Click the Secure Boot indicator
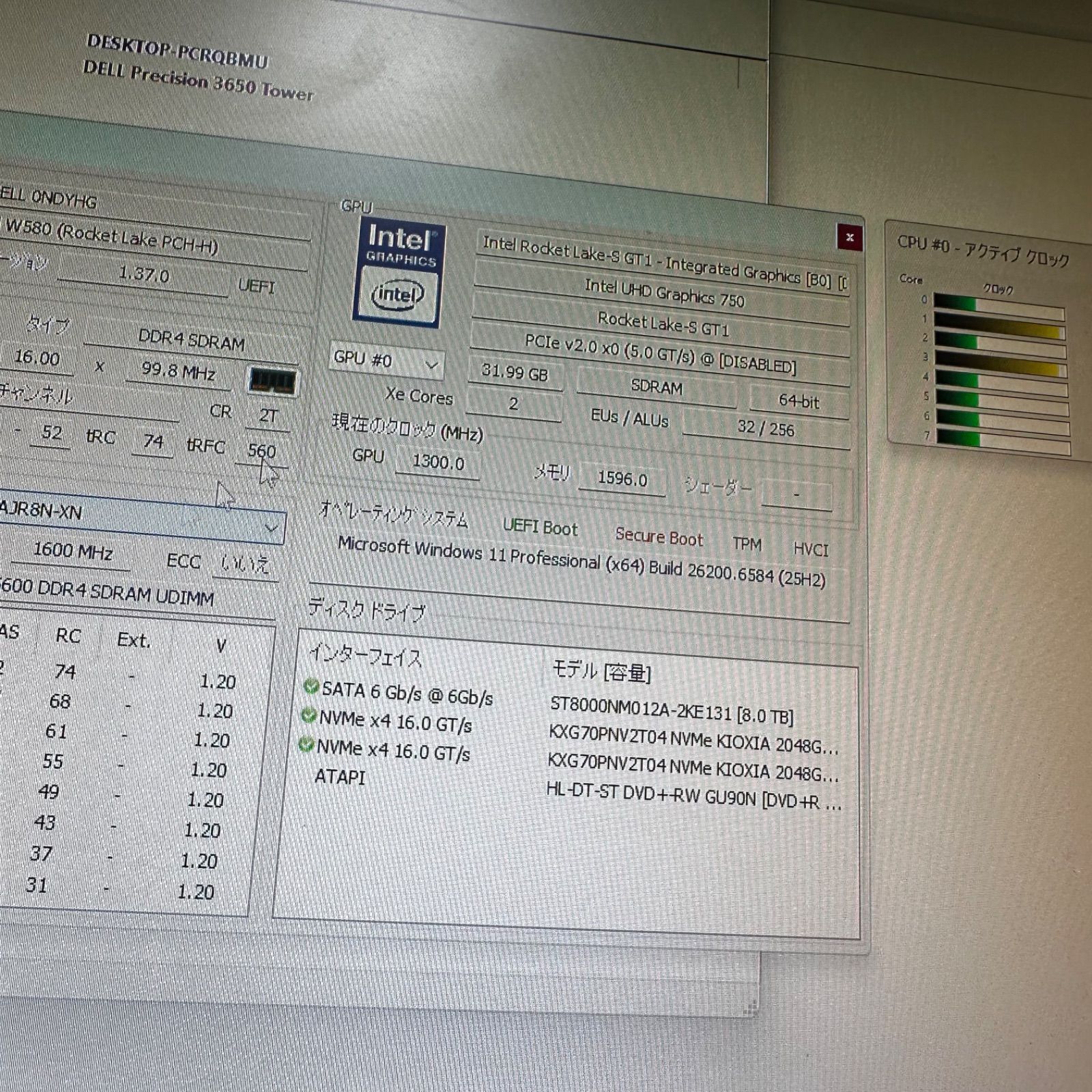 click(659, 537)
